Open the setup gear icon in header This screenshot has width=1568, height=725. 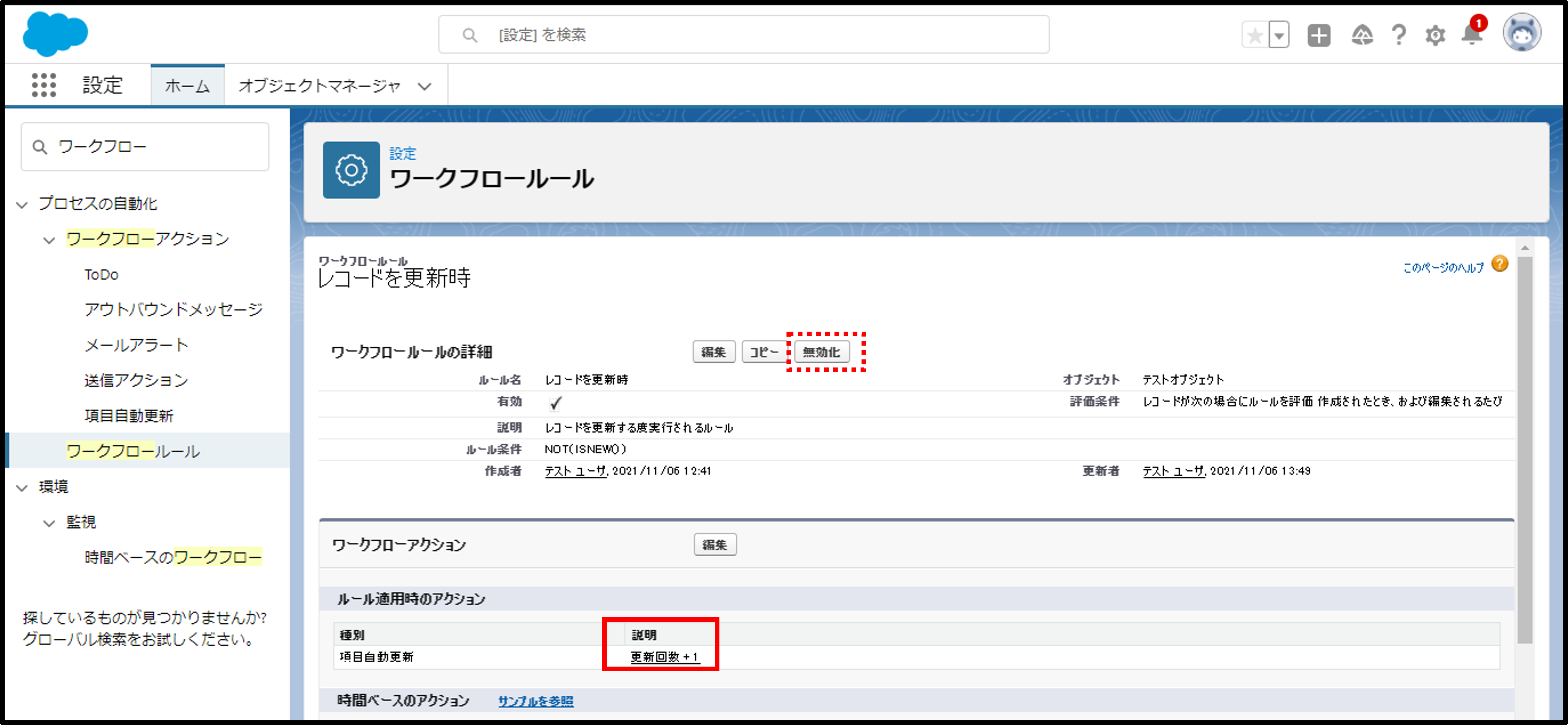point(1435,35)
